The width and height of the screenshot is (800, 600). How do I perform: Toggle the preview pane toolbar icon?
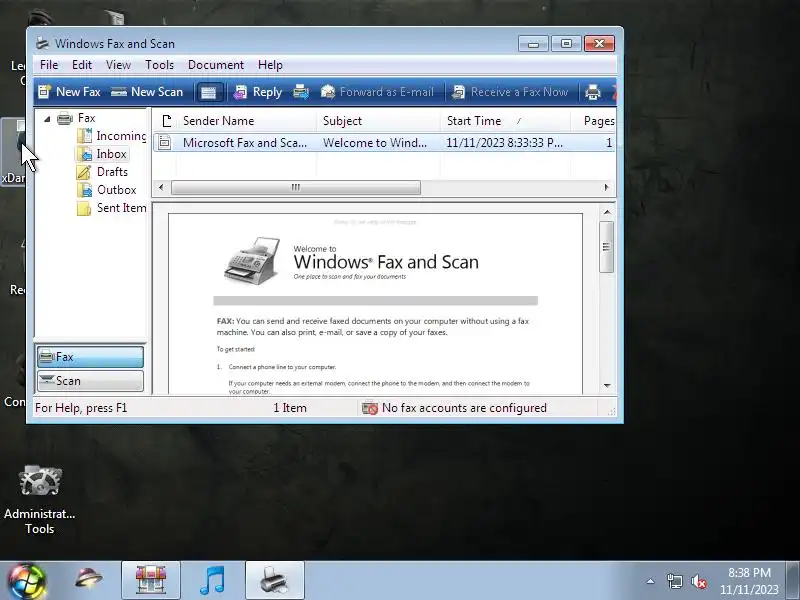209,92
